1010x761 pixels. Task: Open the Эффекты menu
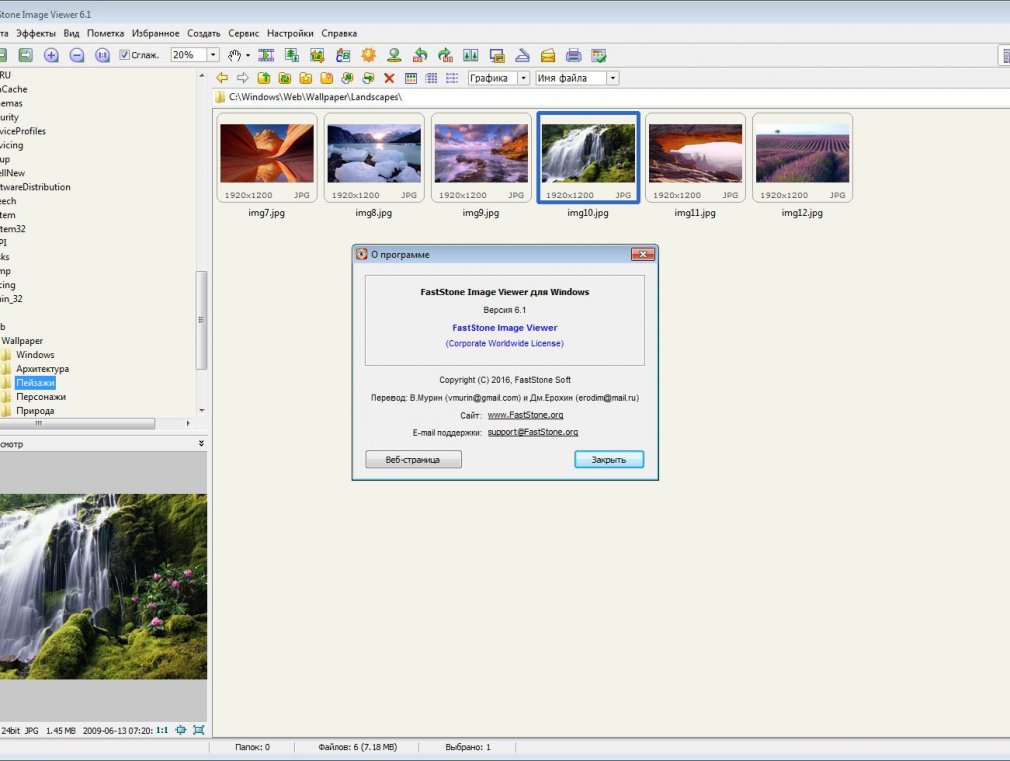click(x=35, y=34)
